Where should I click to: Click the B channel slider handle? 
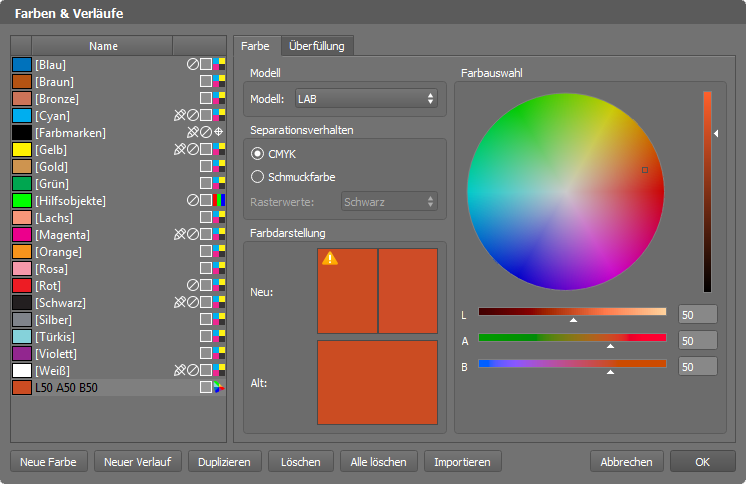tap(610, 372)
